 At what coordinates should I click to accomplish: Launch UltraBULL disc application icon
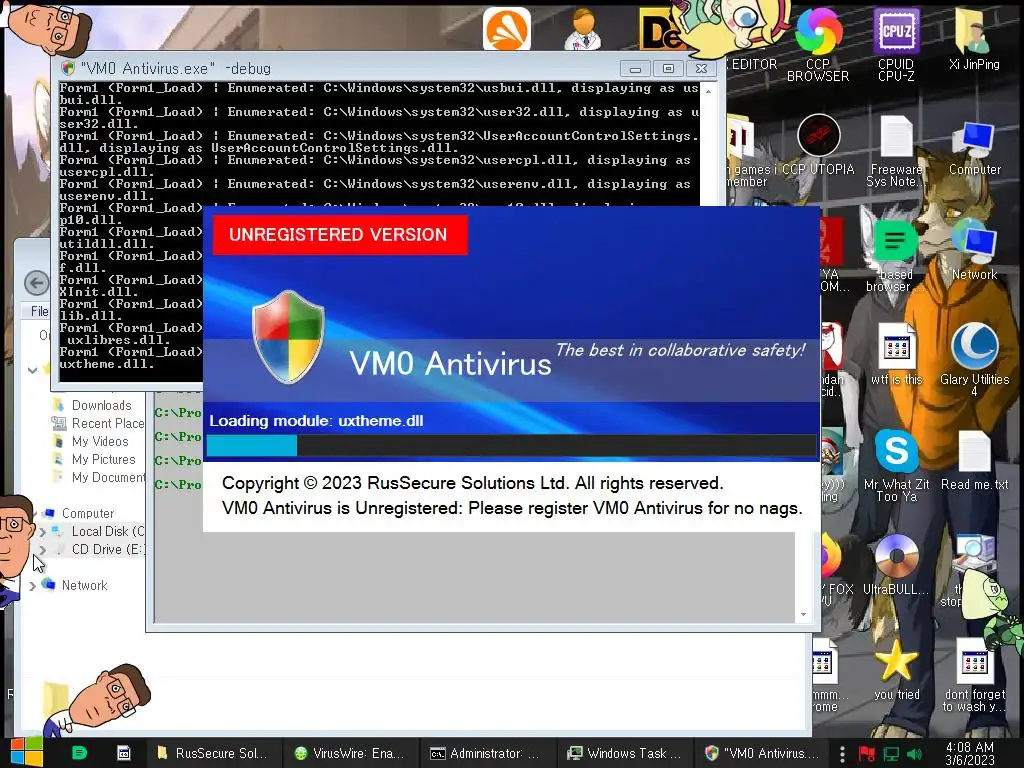(x=896, y=565)
